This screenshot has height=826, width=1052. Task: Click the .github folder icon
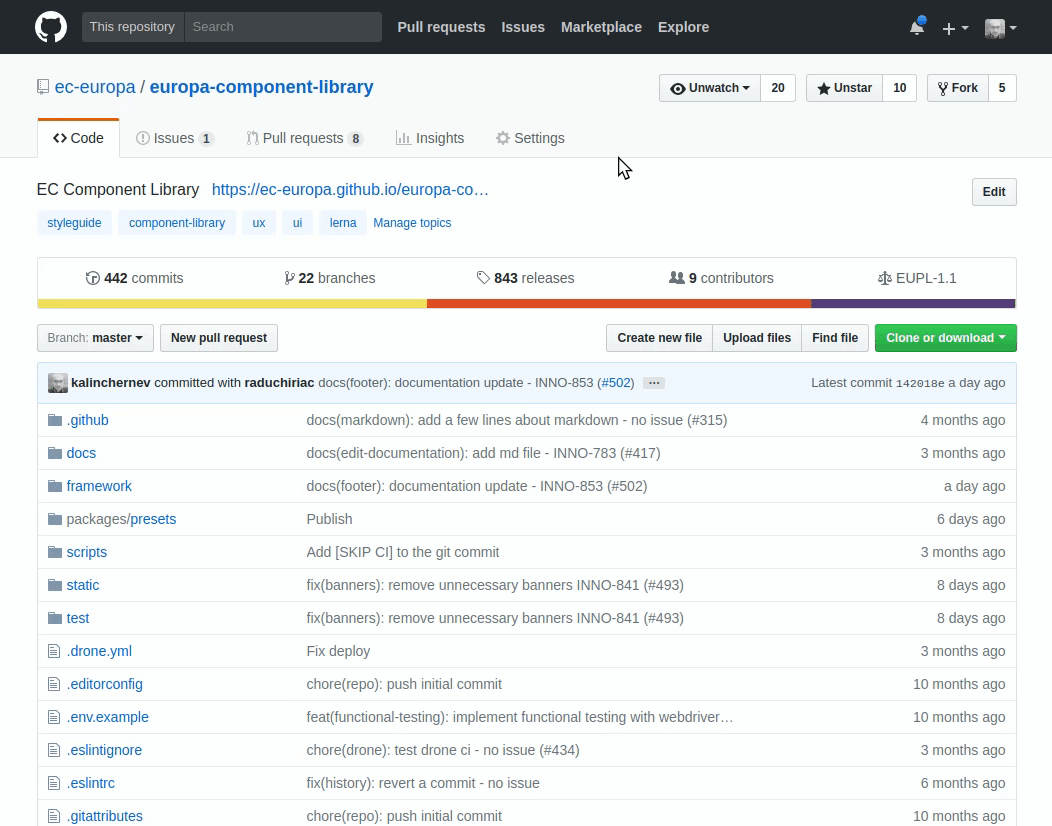click(x=55, y=420)
